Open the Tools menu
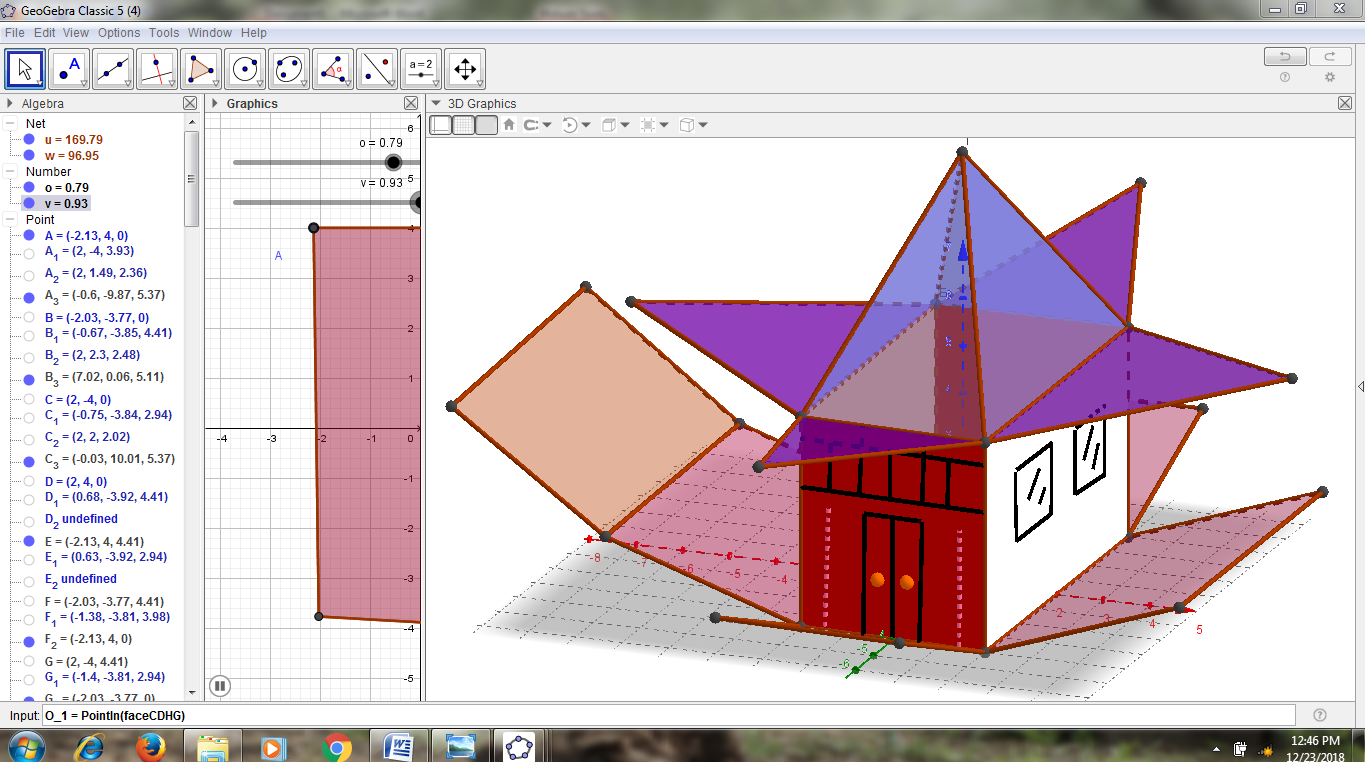This screenshot has height=762, width=1365. coord(163,32)
